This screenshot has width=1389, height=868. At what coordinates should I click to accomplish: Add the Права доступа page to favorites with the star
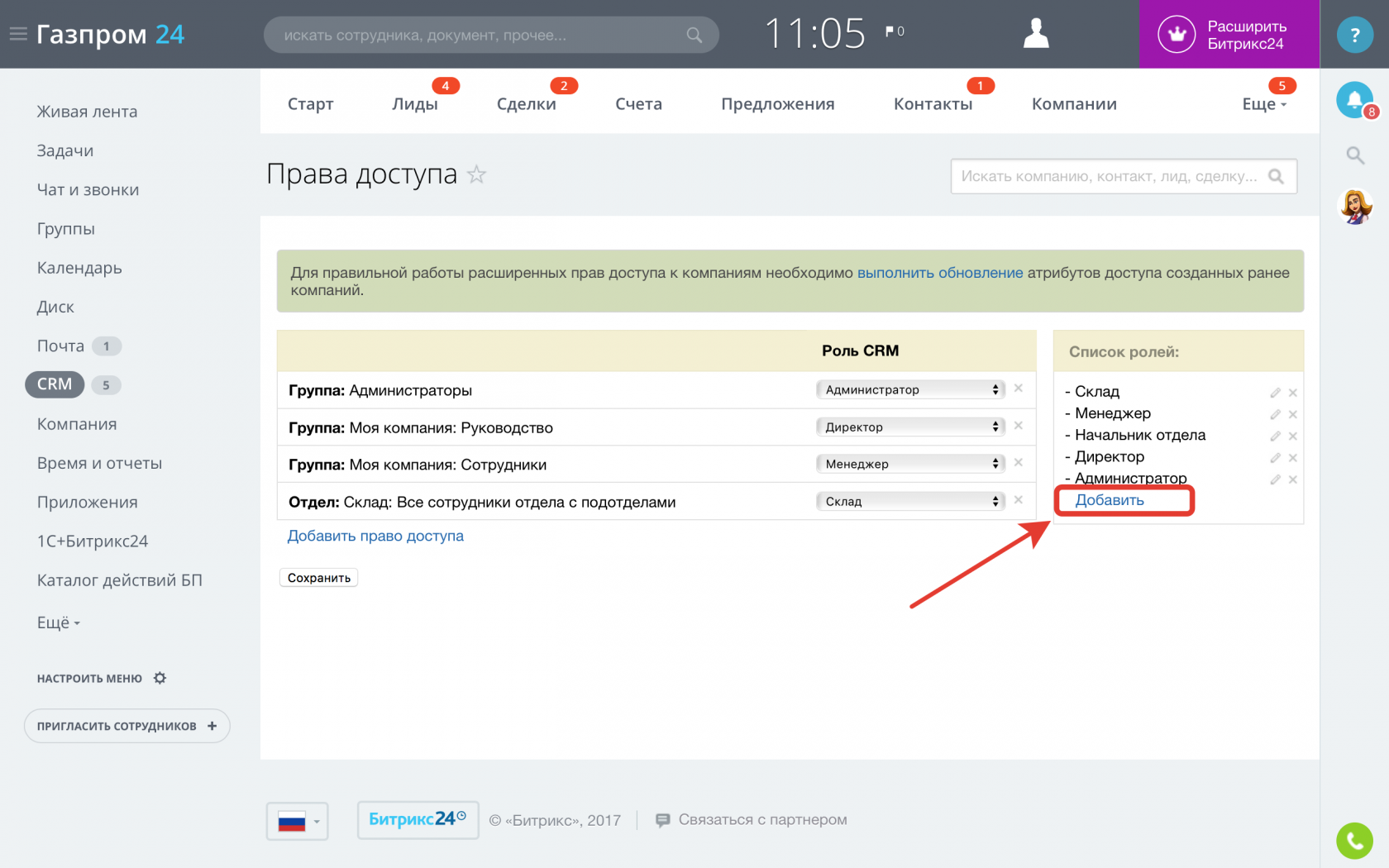click(x=476, y=174)
